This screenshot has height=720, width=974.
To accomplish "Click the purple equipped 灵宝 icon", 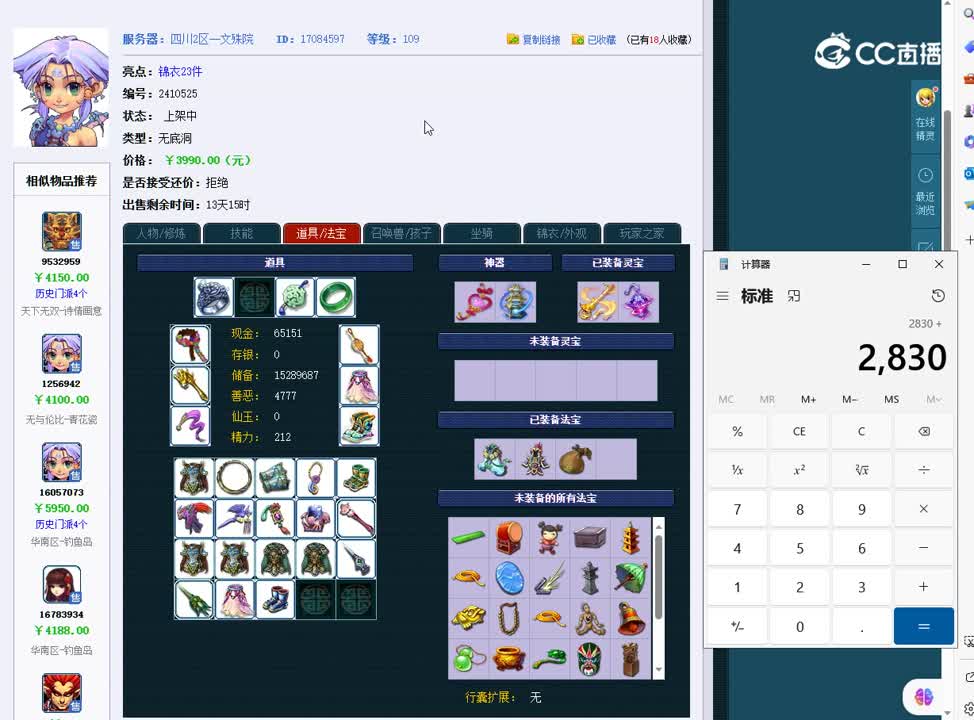I will point(639,302).
